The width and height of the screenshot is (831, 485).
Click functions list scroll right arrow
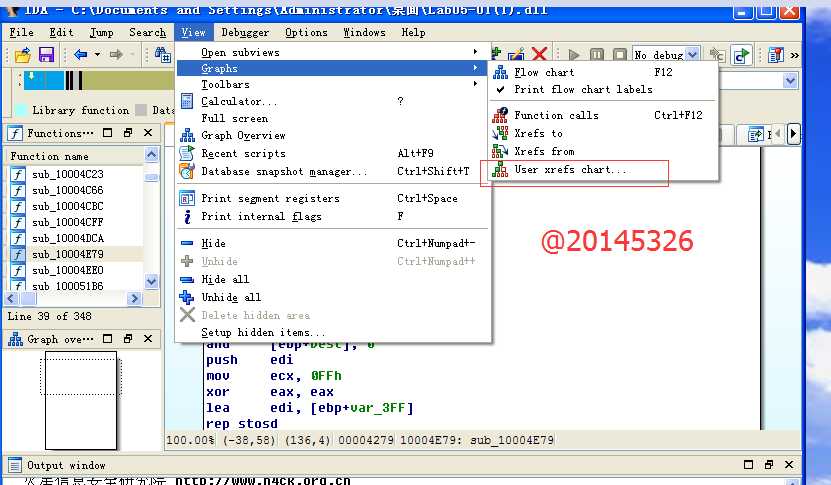(x=135, y=299)
